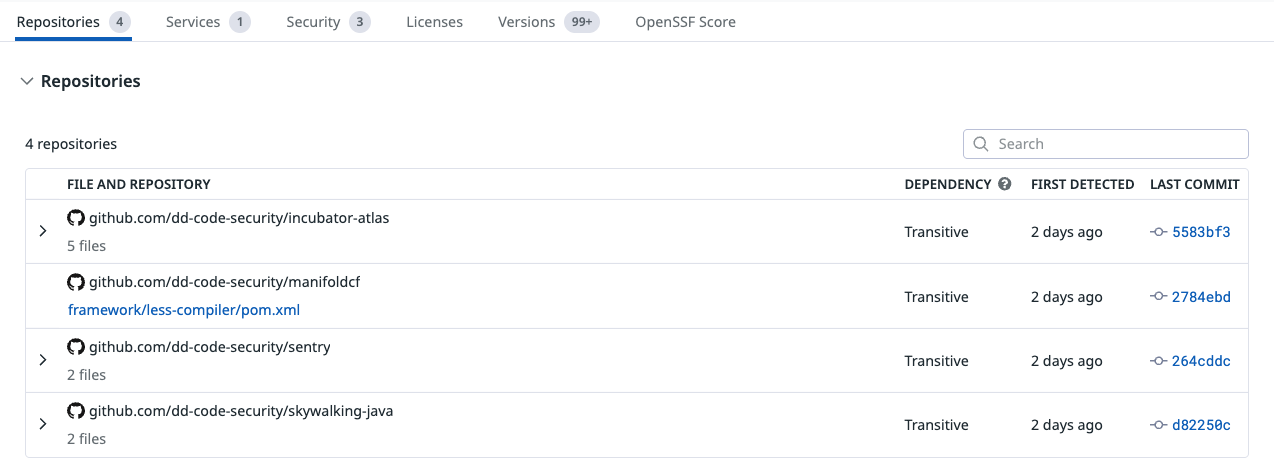The image size is (1274, 476).
Task: Click GitHub icon beside skywalking-java repository
Action: click(x=76, y=411)
